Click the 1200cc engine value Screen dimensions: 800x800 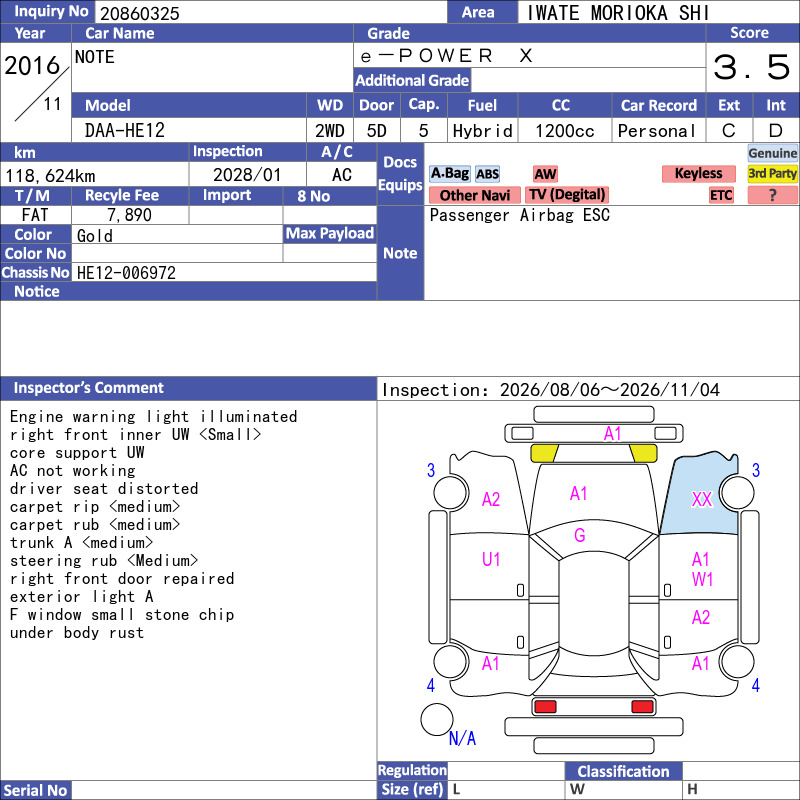pos(564,131)
